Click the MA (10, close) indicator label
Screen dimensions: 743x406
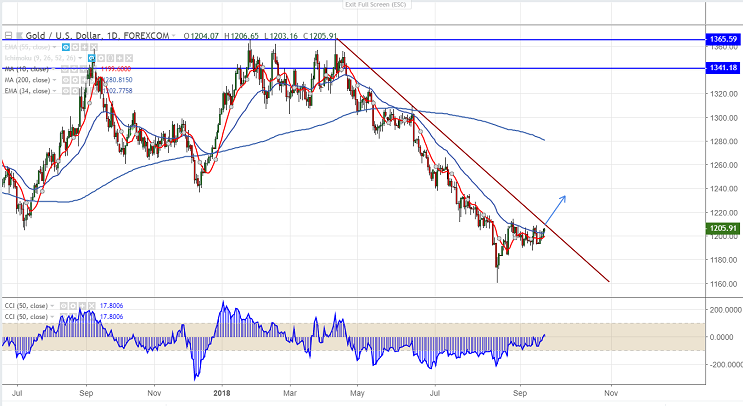[27, 69]
